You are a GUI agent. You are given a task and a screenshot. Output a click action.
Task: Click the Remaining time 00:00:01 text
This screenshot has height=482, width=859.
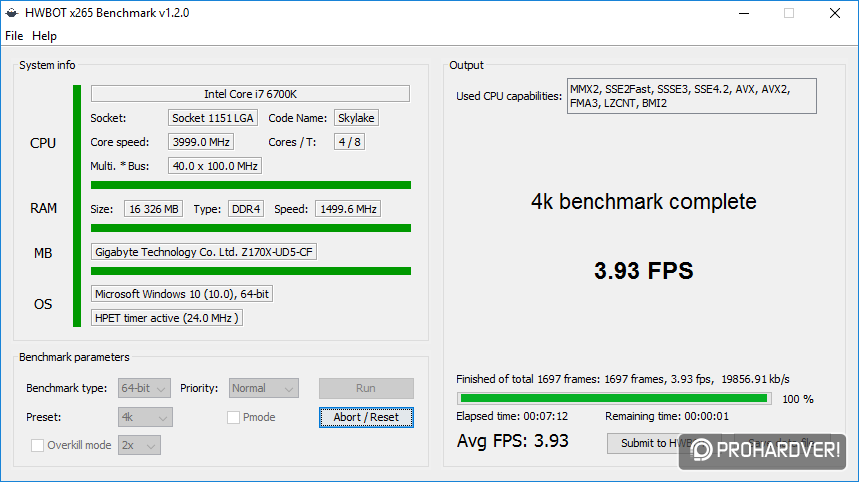(x=667, y=416)
